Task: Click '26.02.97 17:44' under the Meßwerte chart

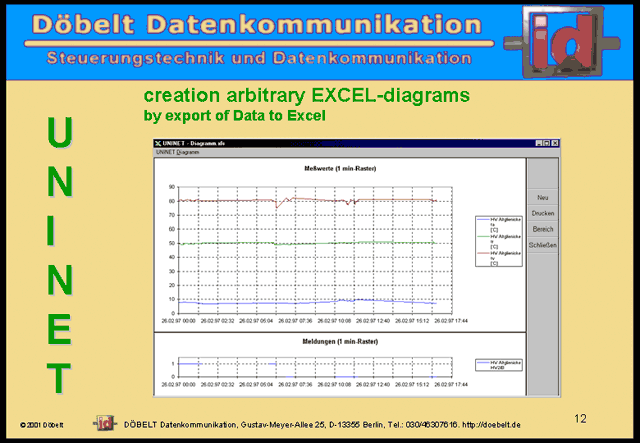Action: (x=451, y=321)
